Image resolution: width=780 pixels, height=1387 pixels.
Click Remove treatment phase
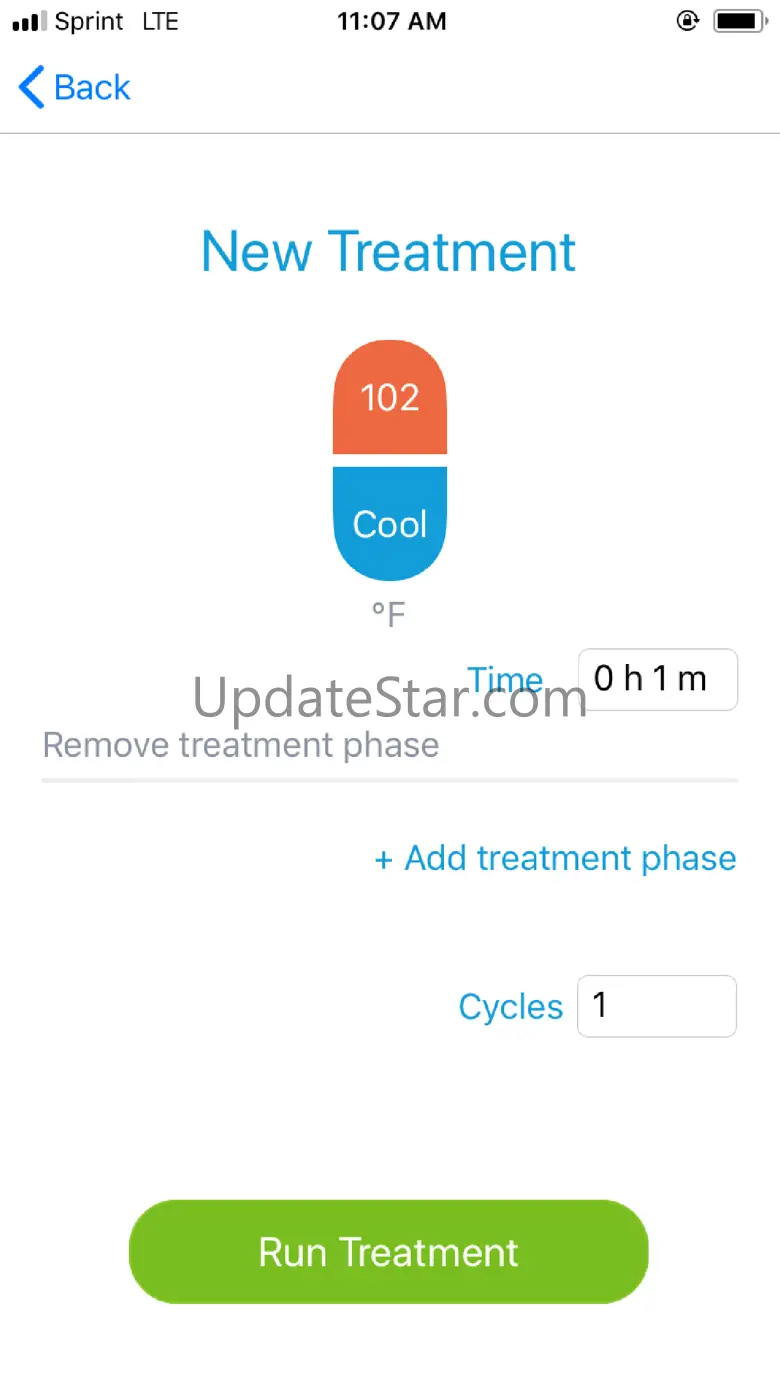click(x=241, y=745)
